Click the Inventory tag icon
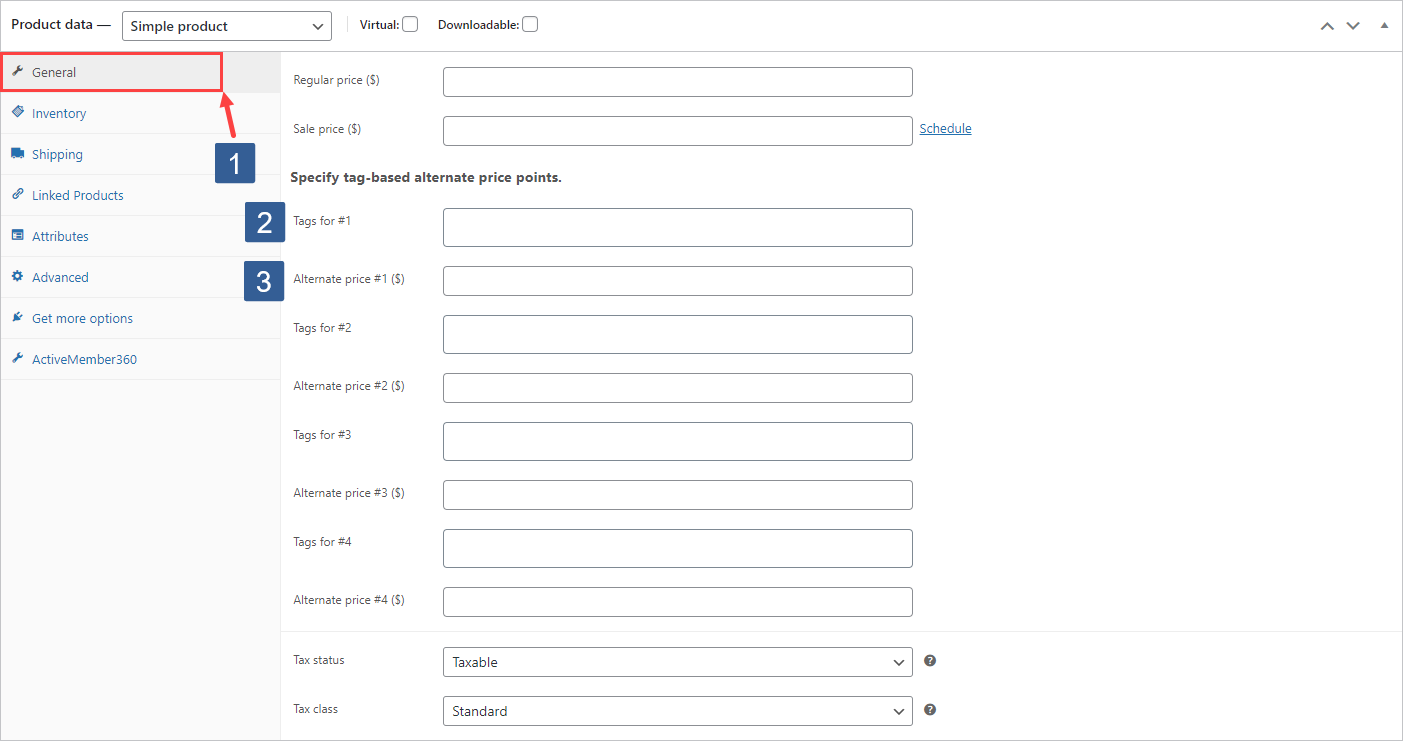The width and height of the screenshot is (1403, 741). click(x=18, y=112)
